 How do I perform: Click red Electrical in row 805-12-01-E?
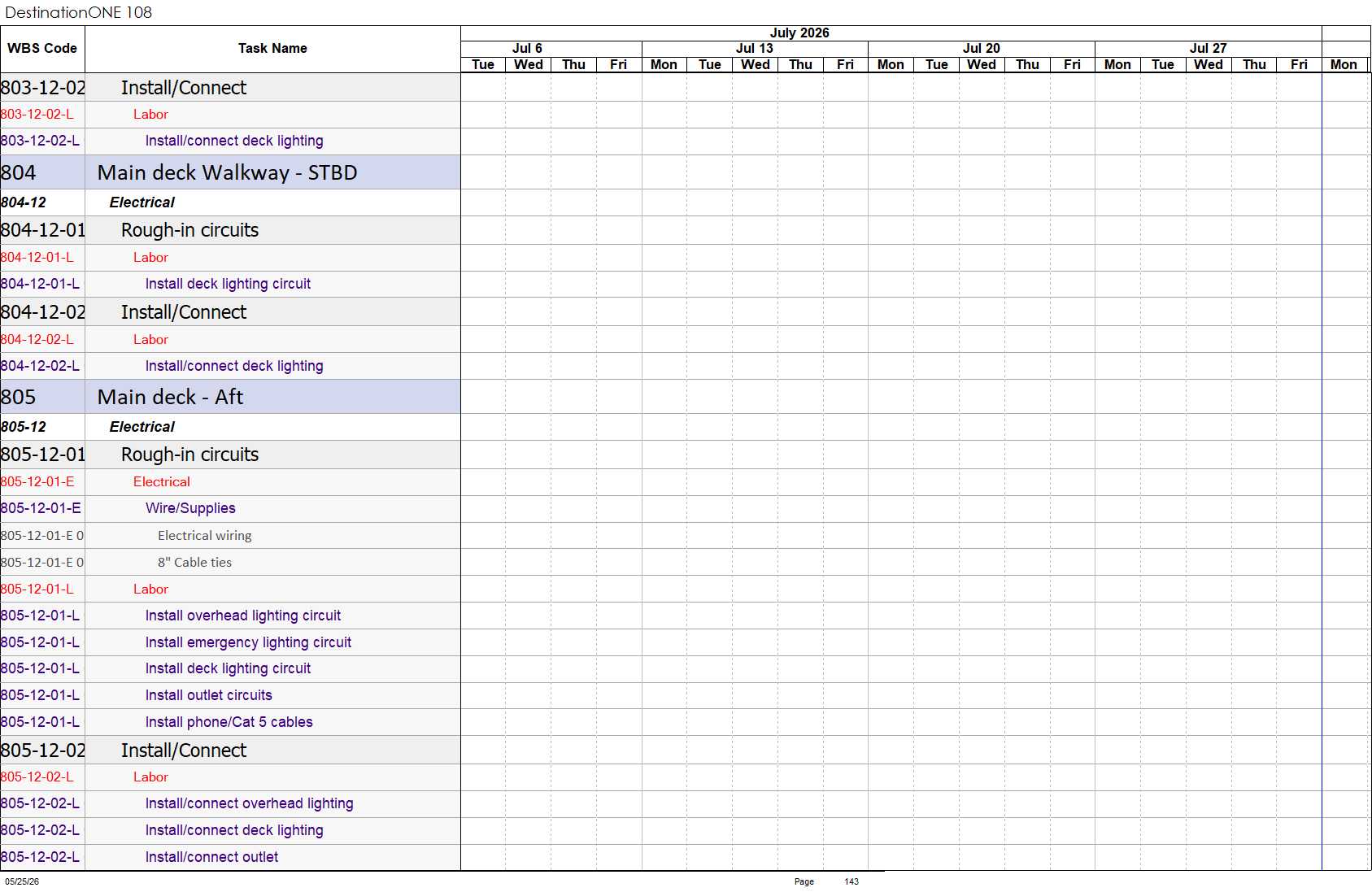161,482
